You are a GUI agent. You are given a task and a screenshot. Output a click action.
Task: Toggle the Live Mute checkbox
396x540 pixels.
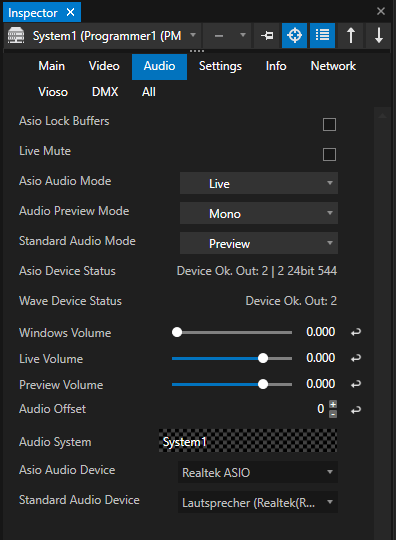point(329,154)
